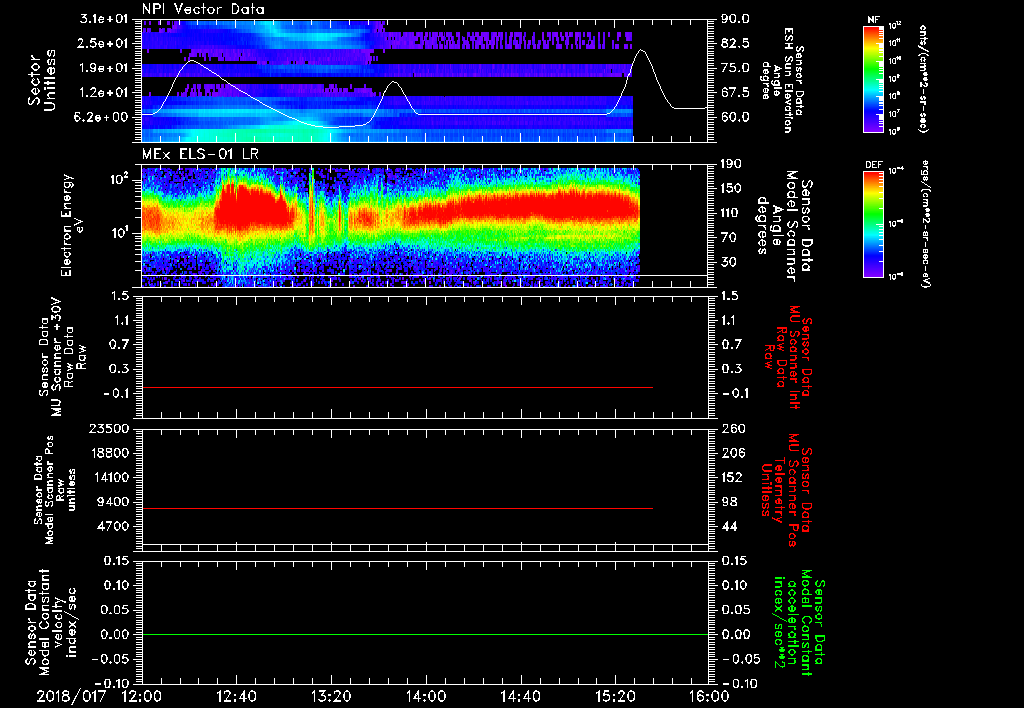Click the red line in Scanner Pos plot

tap(397, 508)
